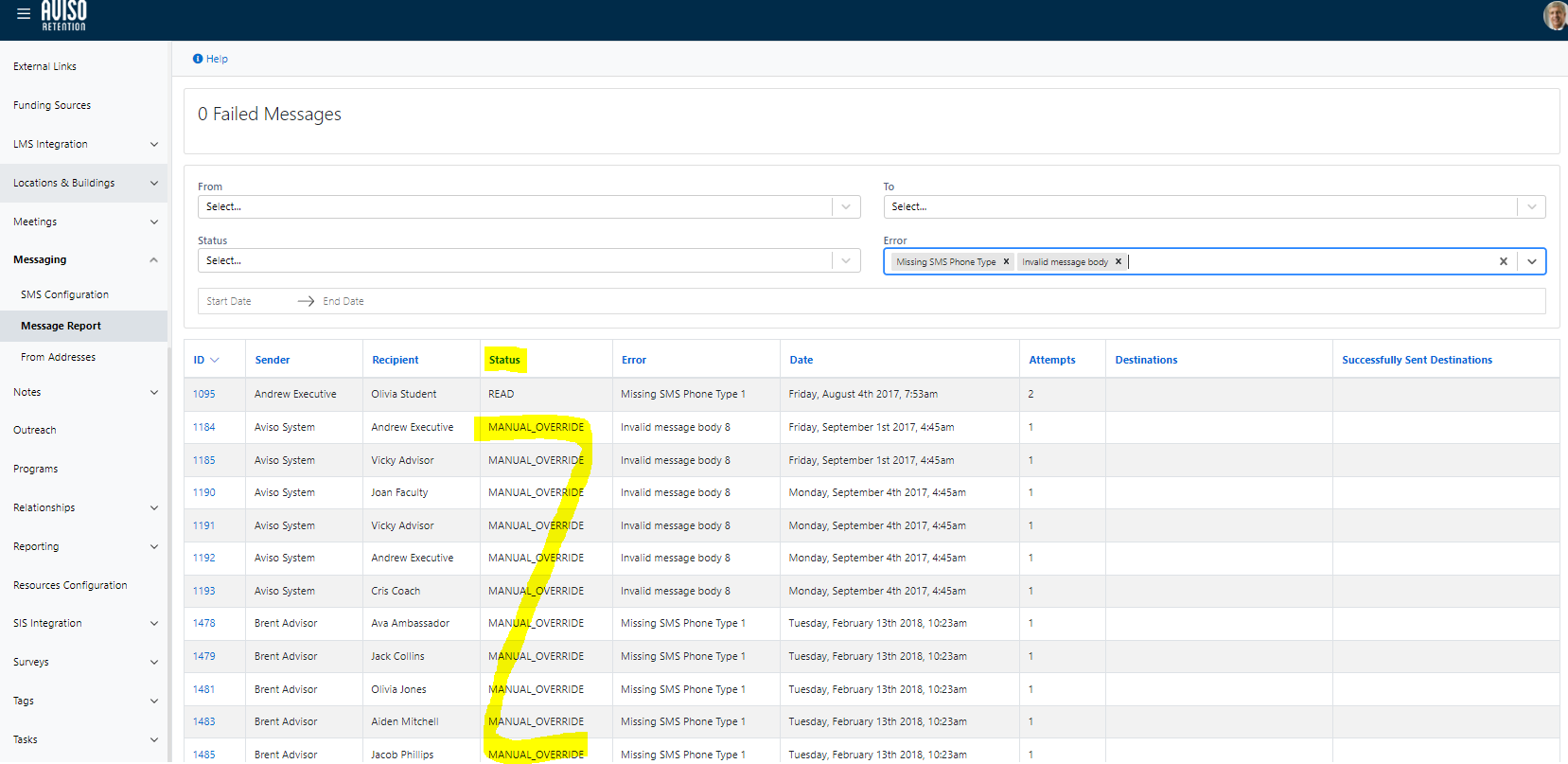Click the Help info icon

pyautogui.click(x=198, y=59)
